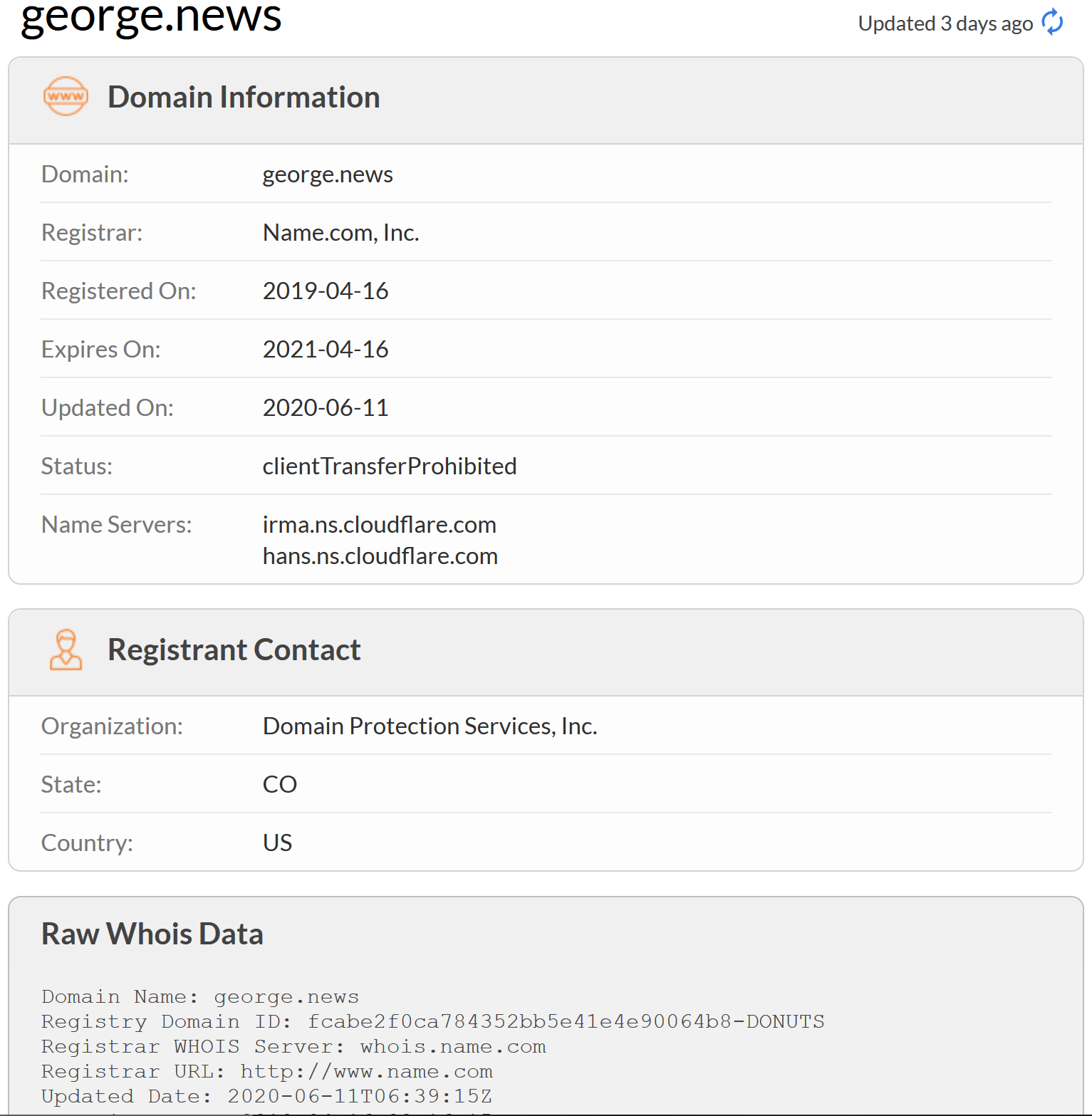Click state value CO
Image resolution: width=1092 pixels, height=1116 pixels.
point(280,785)
